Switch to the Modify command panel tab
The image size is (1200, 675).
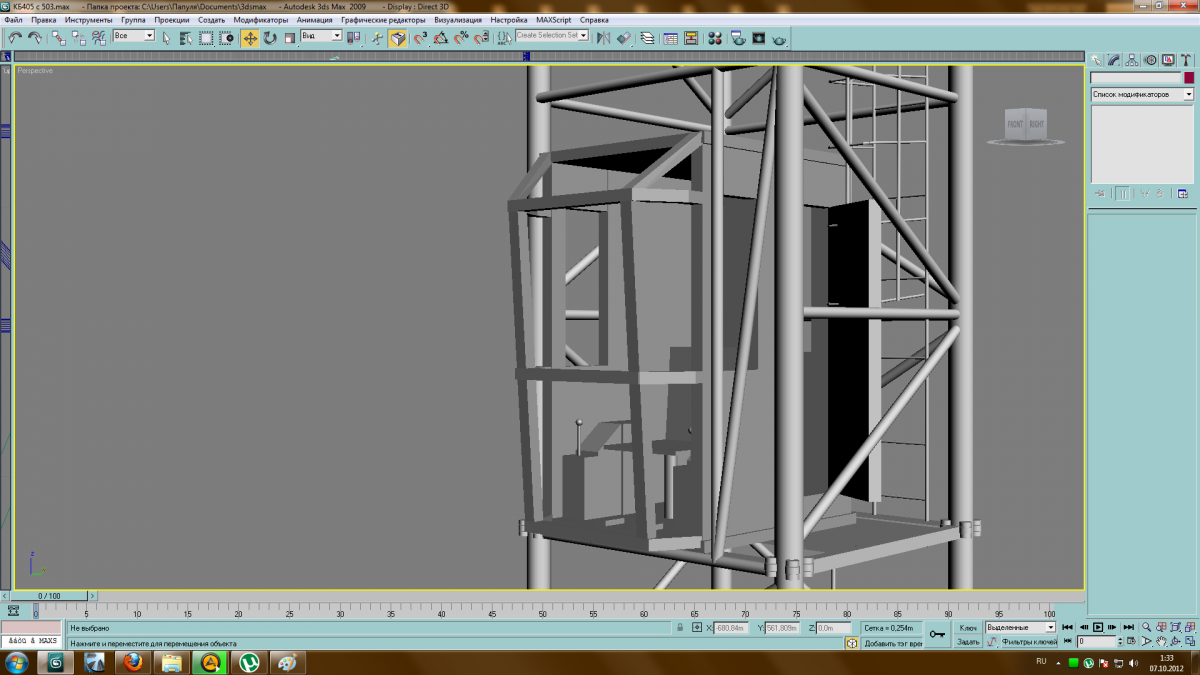(1114, 60)
